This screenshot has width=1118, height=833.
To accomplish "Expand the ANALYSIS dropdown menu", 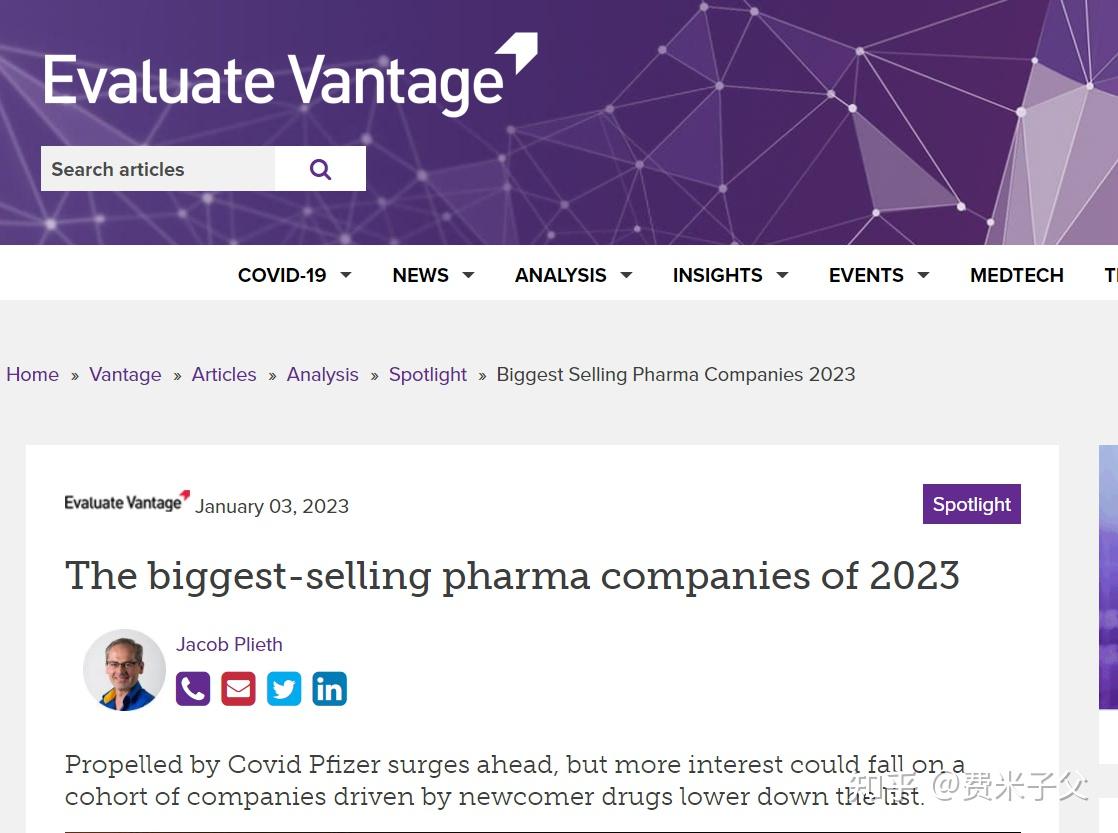I will (573, 275).
